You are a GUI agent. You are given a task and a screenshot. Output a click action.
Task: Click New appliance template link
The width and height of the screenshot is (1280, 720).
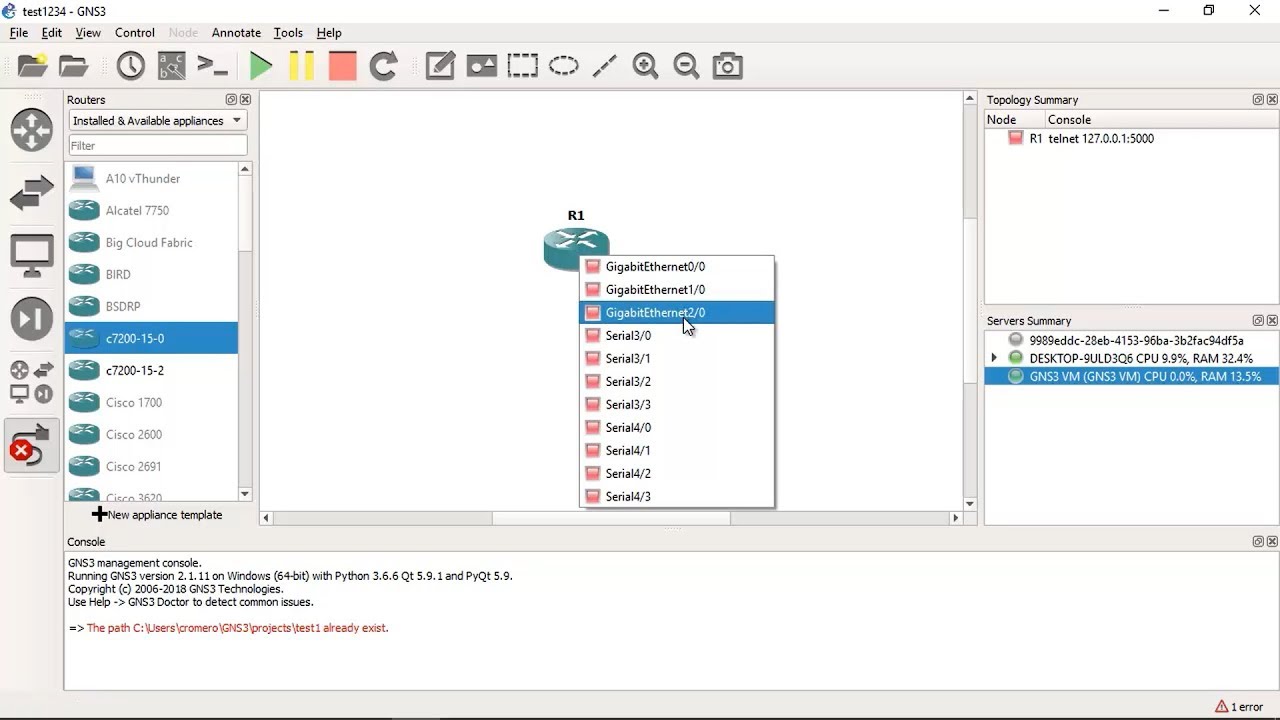[157, 515]
